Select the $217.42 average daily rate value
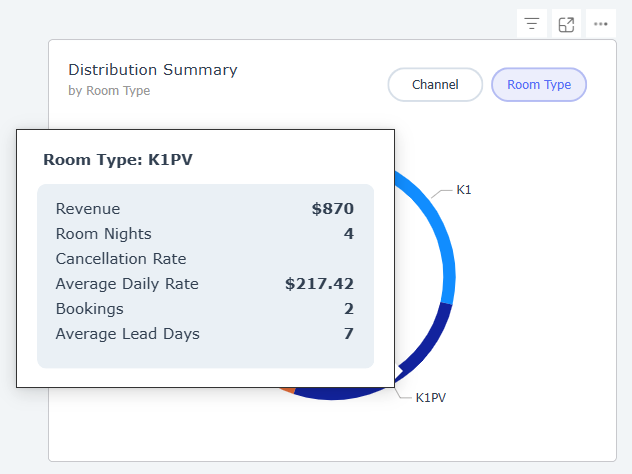 pyautogui.click(x=319, y=284)
